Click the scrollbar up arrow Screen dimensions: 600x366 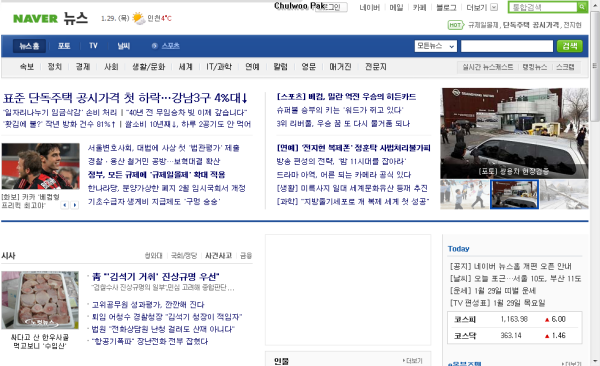click(595, 5)
